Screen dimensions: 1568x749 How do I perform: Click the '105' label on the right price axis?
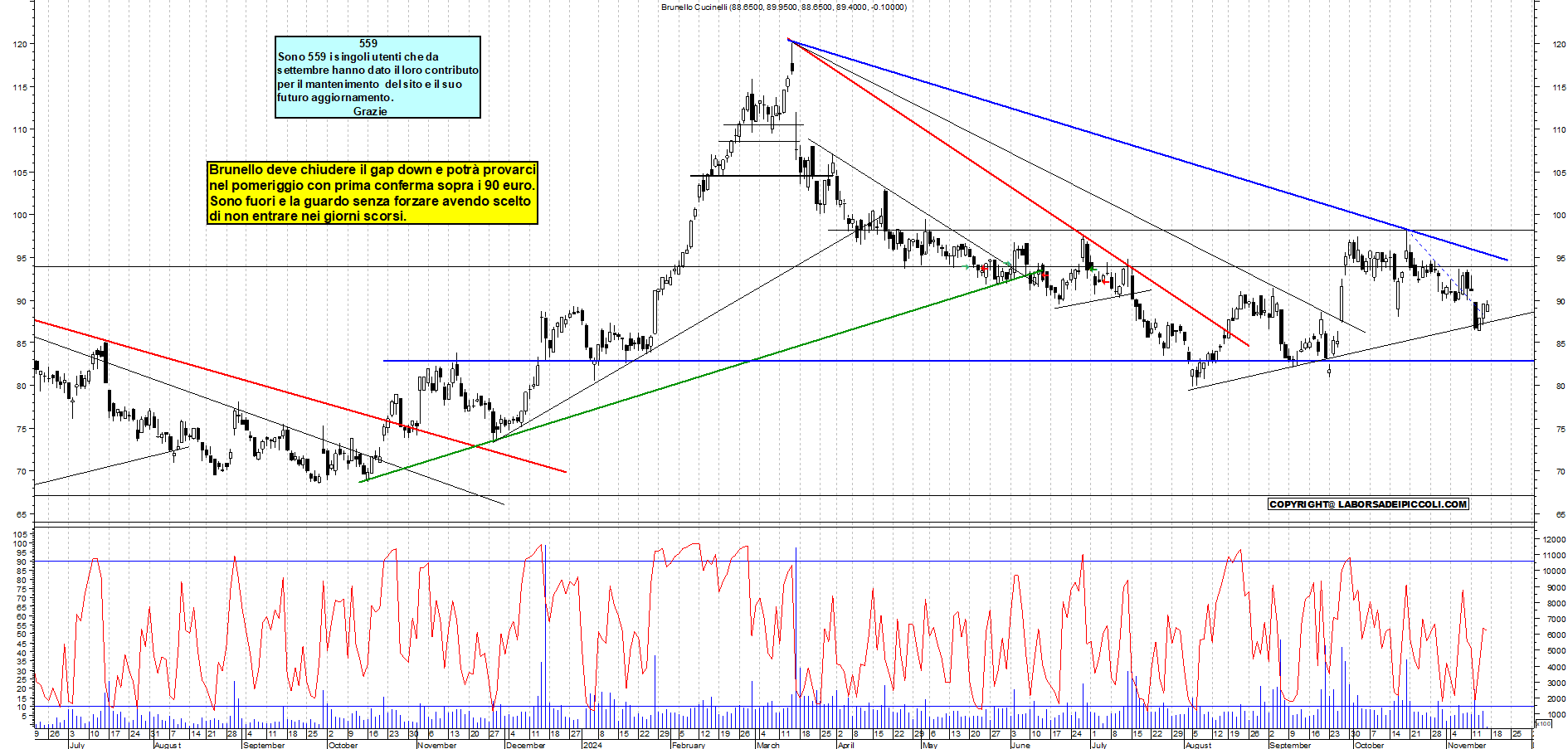pyautogui.click(x=1560, y=173)
